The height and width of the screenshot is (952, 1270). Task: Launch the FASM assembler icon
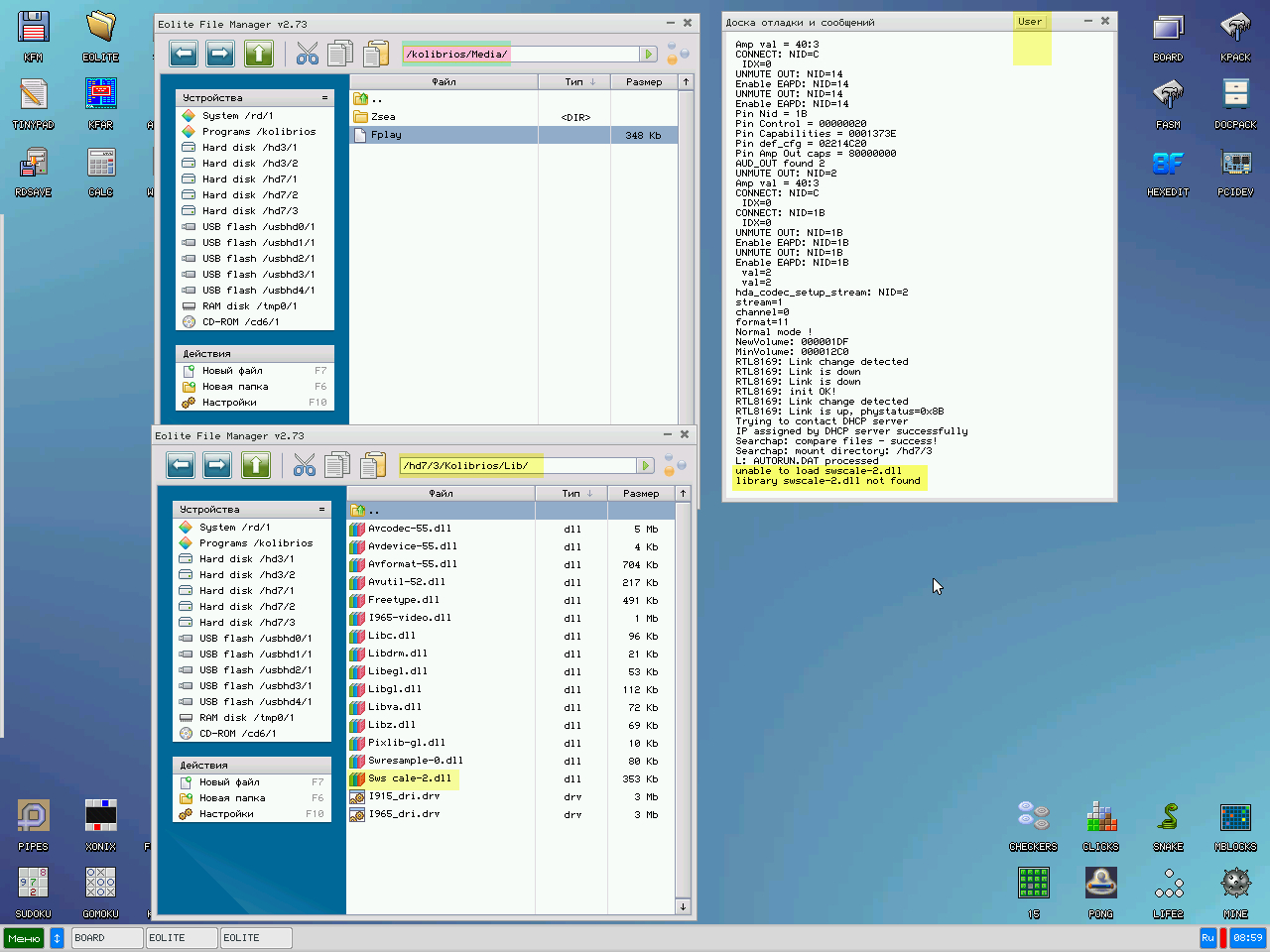coord(1168,96)
